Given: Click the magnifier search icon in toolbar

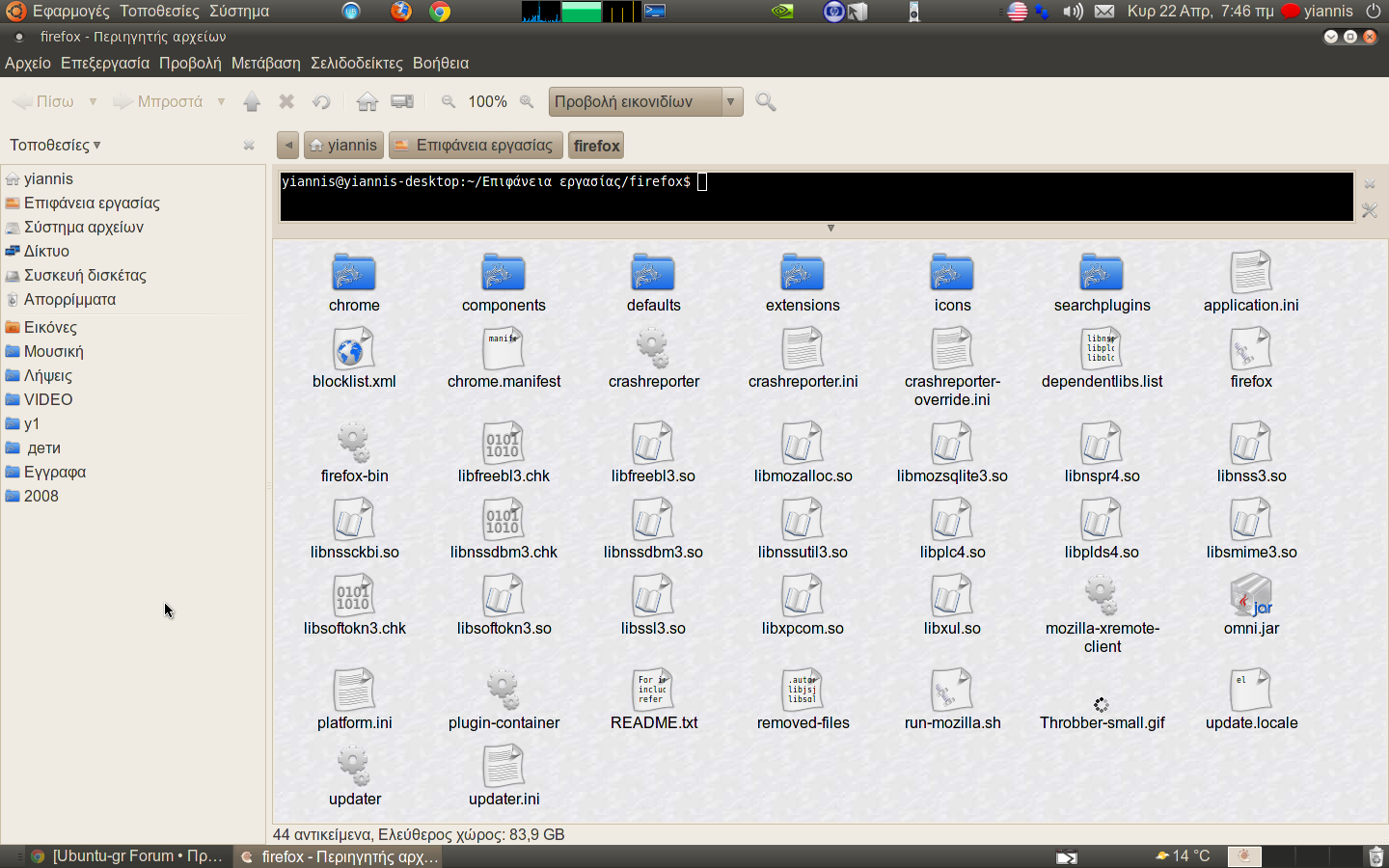Looking at the screenshot, I should 766,102.
